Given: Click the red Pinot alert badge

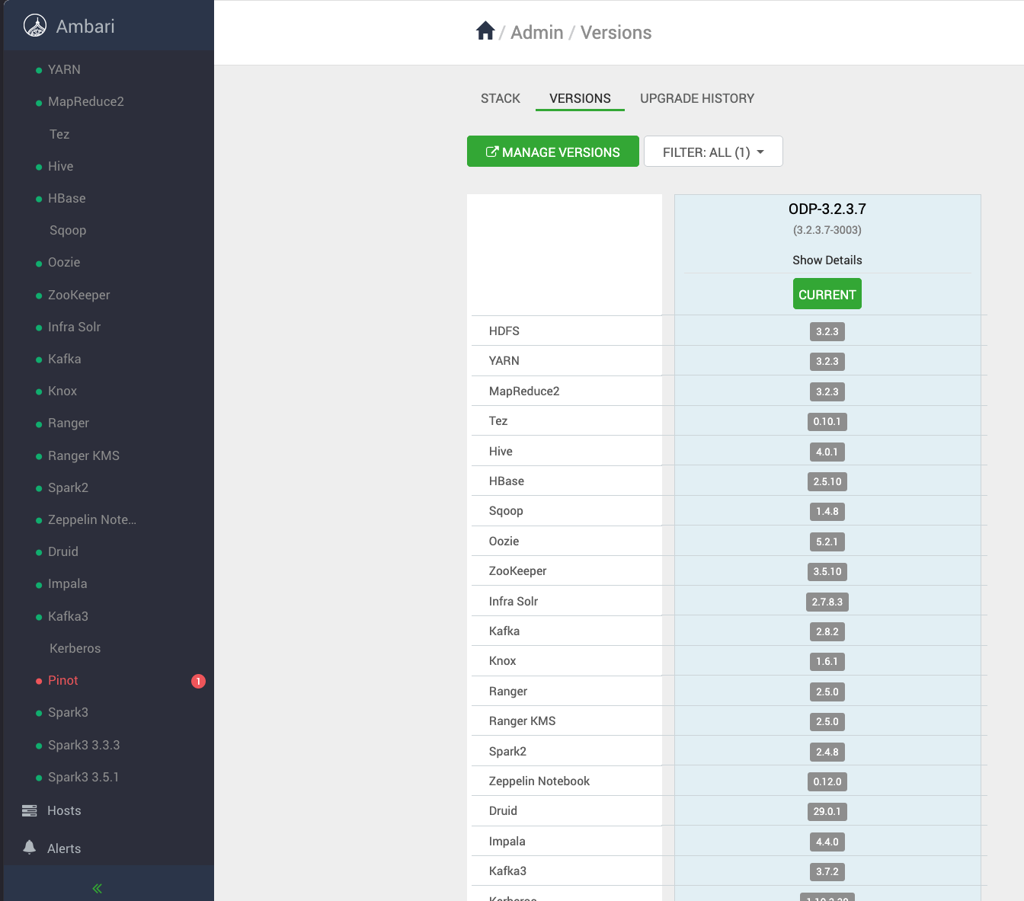Looking at the screenshot, I should click(x=198, y=681).
